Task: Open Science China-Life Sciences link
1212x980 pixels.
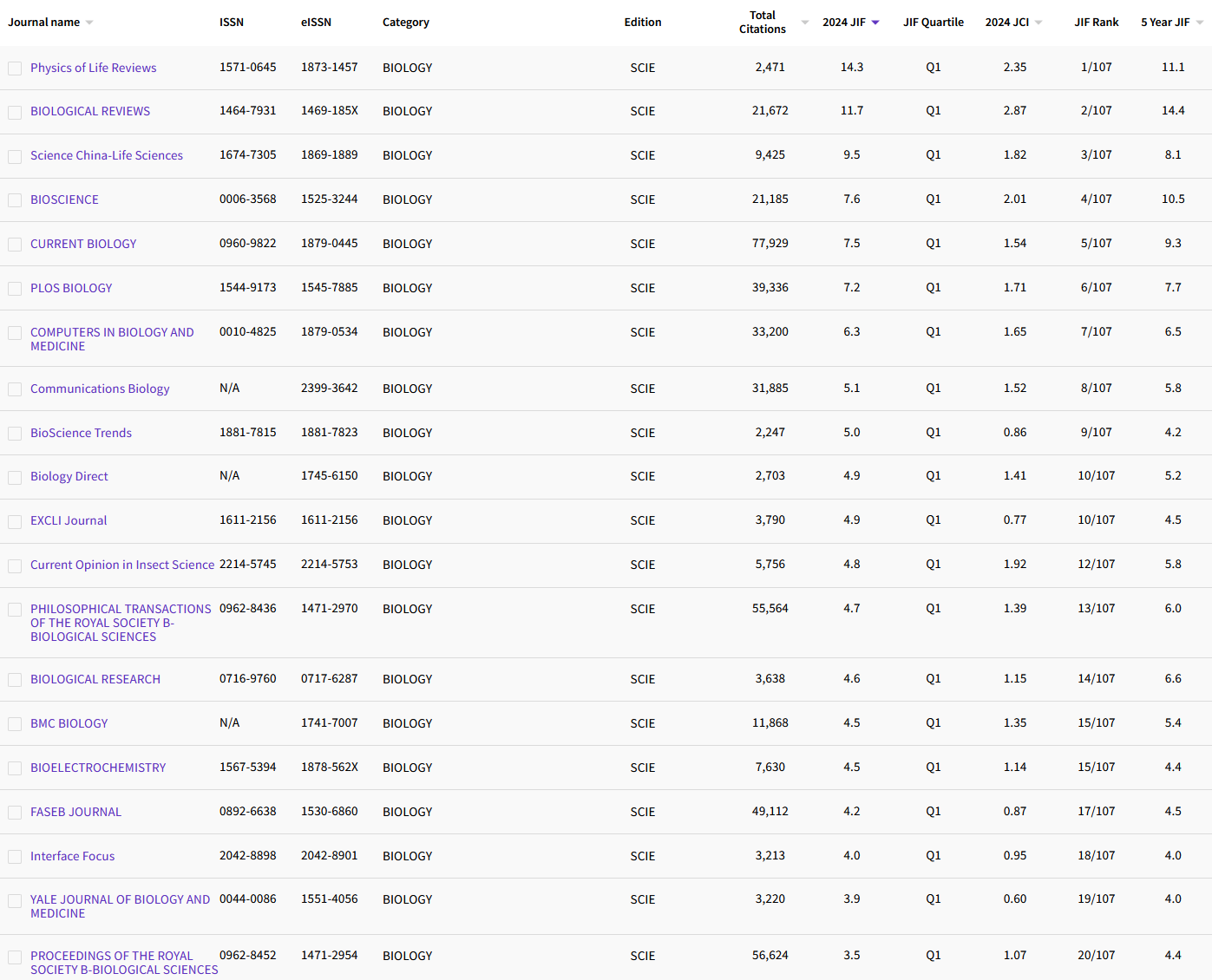Action: tap(107, 155)
